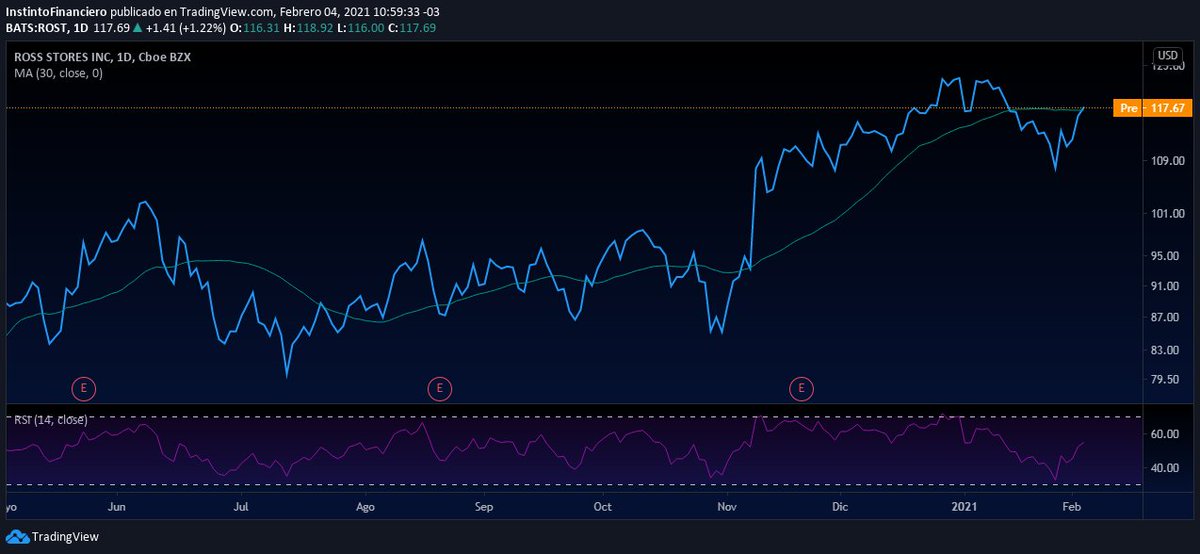Click the 87.00 price axis label
The width and height of the screenshot is (1200, 554).
(x=1167, y=318)
